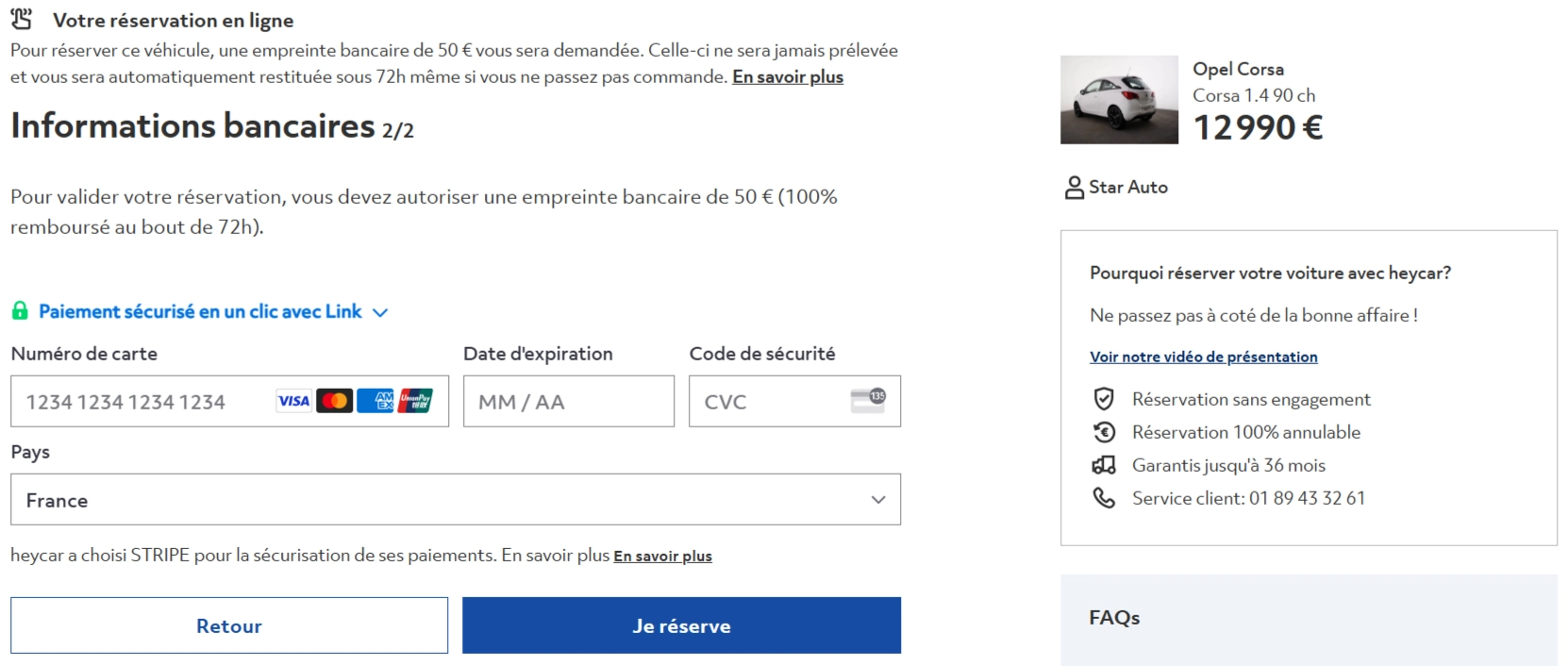Click the euro refund icon for Réservation annulable

[x=1103, y=432]
